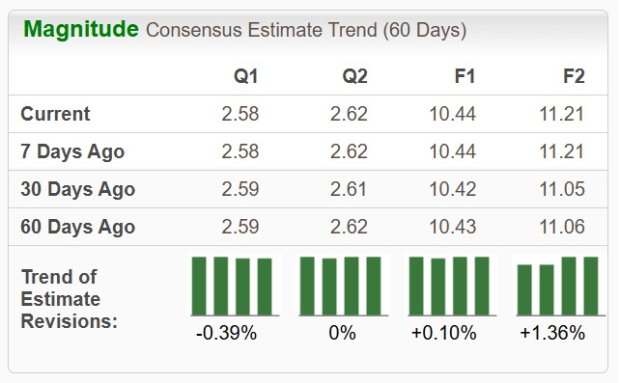Click the +1.36% revision percentage

(x=552, y=333)
